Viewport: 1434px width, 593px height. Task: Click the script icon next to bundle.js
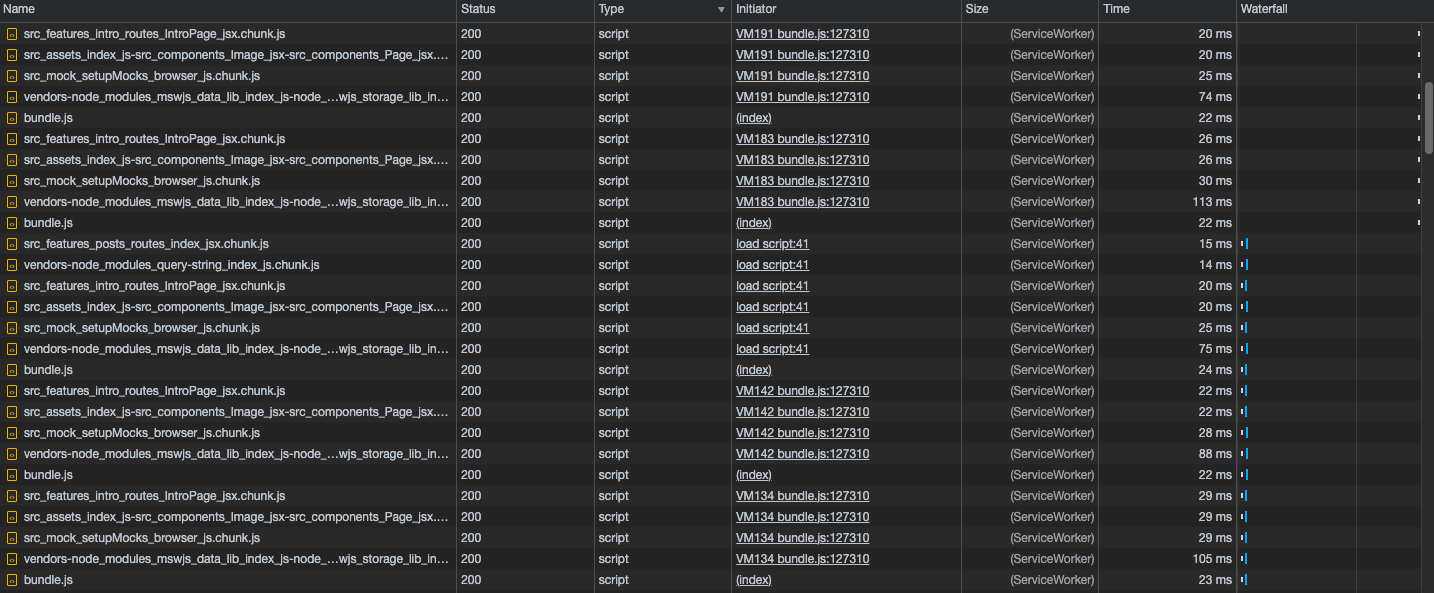point(13,117)
